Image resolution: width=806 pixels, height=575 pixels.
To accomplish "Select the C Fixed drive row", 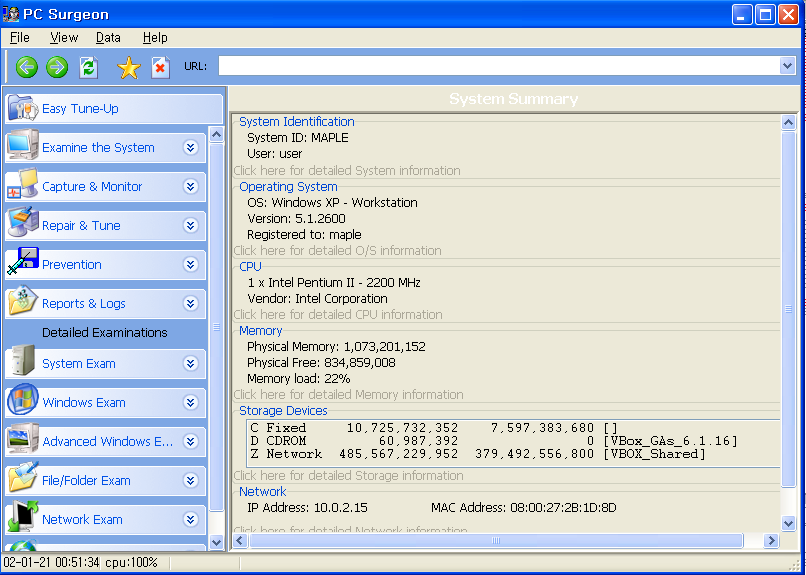I will click(x=514, y=428).
